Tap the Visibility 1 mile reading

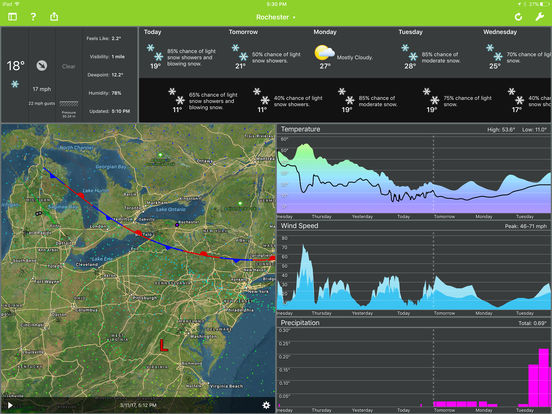[107, 57]
